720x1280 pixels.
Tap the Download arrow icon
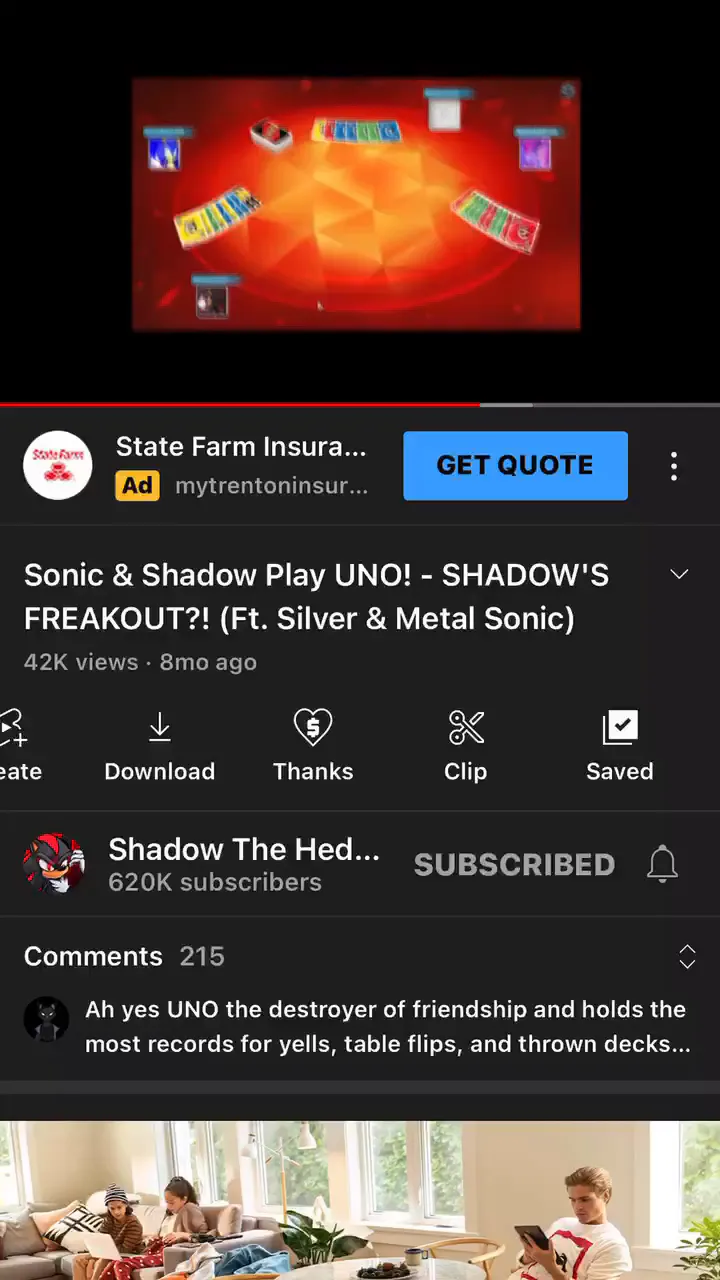[x=160, y=727]
